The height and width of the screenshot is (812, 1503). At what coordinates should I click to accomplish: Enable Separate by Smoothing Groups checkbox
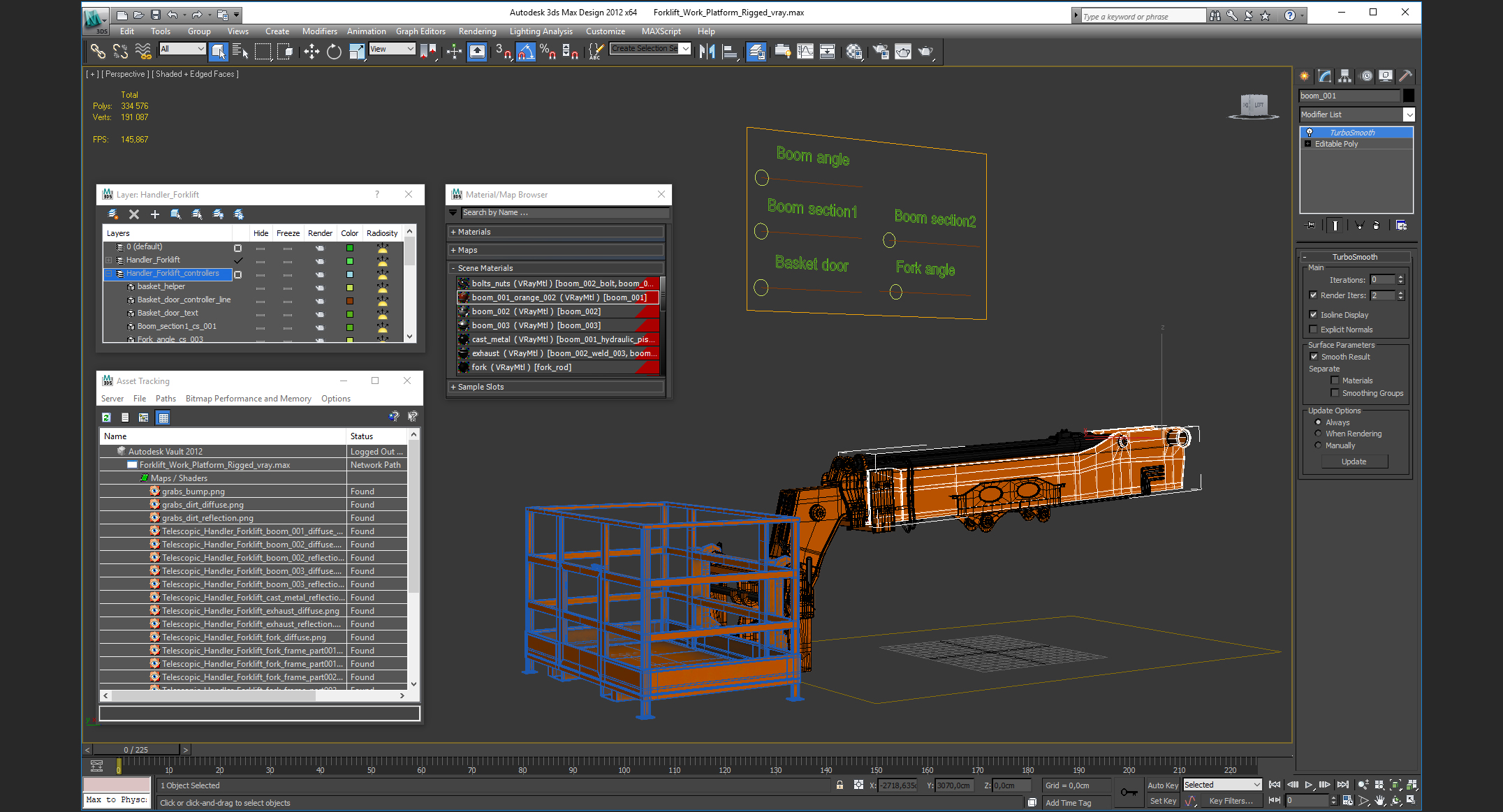tap(1335, 393)
